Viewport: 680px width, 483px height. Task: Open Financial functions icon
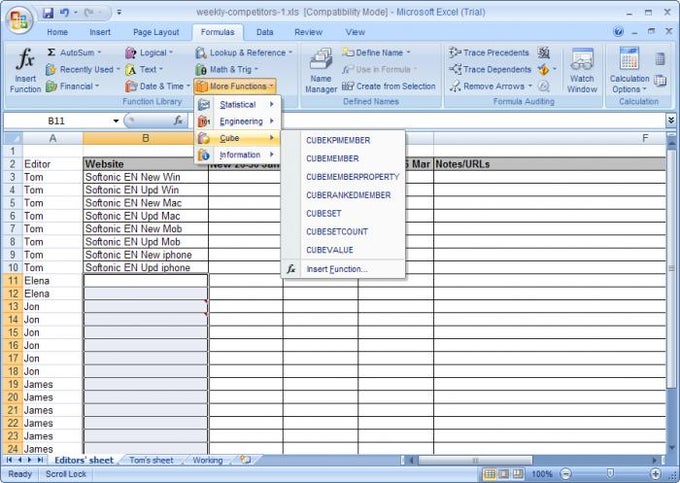pyautogui.click(x=51, y=86)
